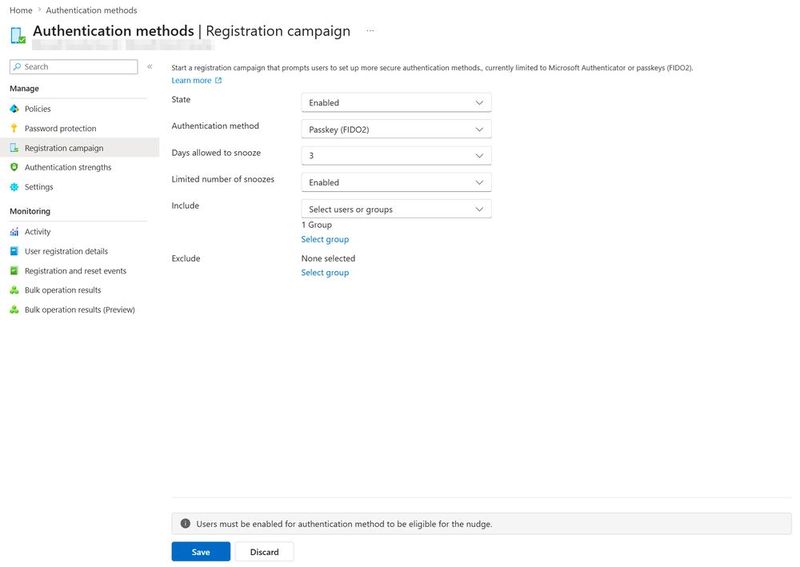Select Registration campaign menu item
Screen dimensions: 800x567
point(80,148)
